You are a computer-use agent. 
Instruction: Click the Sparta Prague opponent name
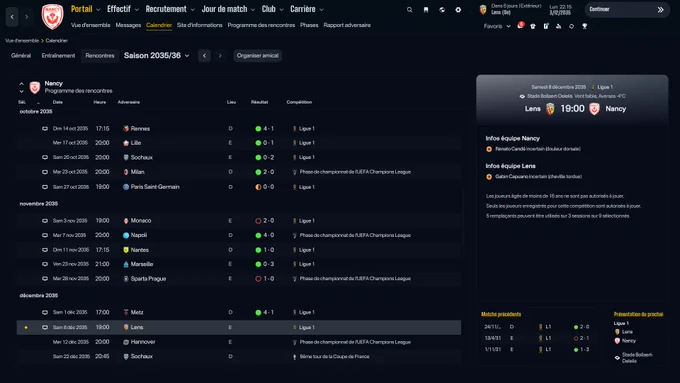[148, 278]
